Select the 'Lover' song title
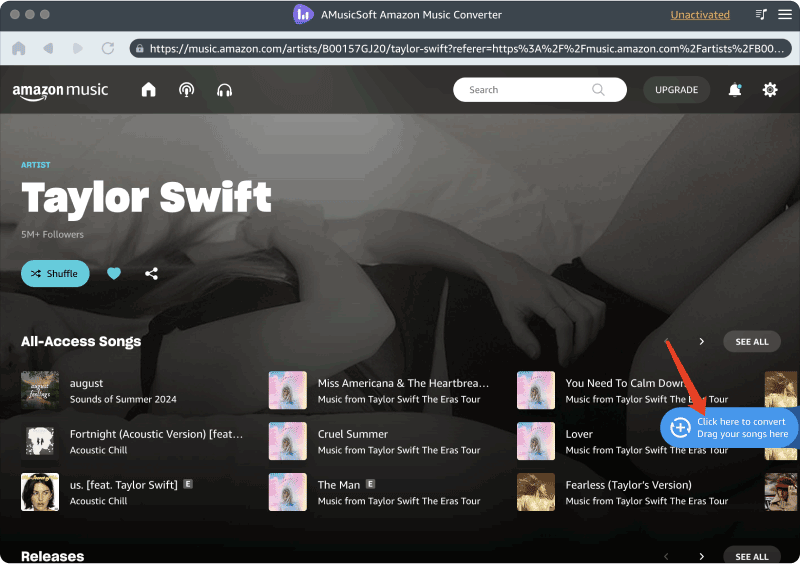800x564 pixels. pos(579,434)
